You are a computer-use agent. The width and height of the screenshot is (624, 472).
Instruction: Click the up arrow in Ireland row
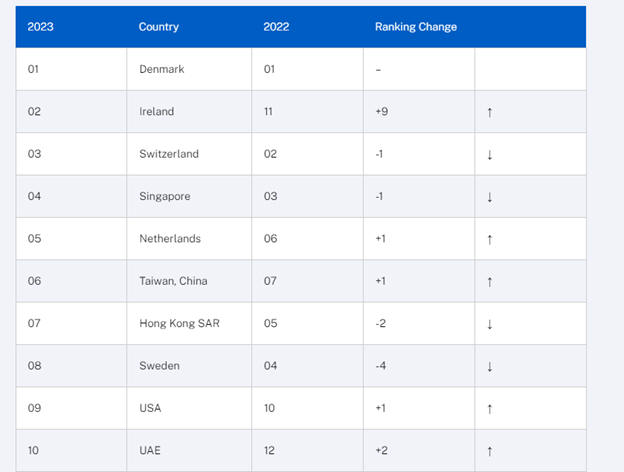489,112
